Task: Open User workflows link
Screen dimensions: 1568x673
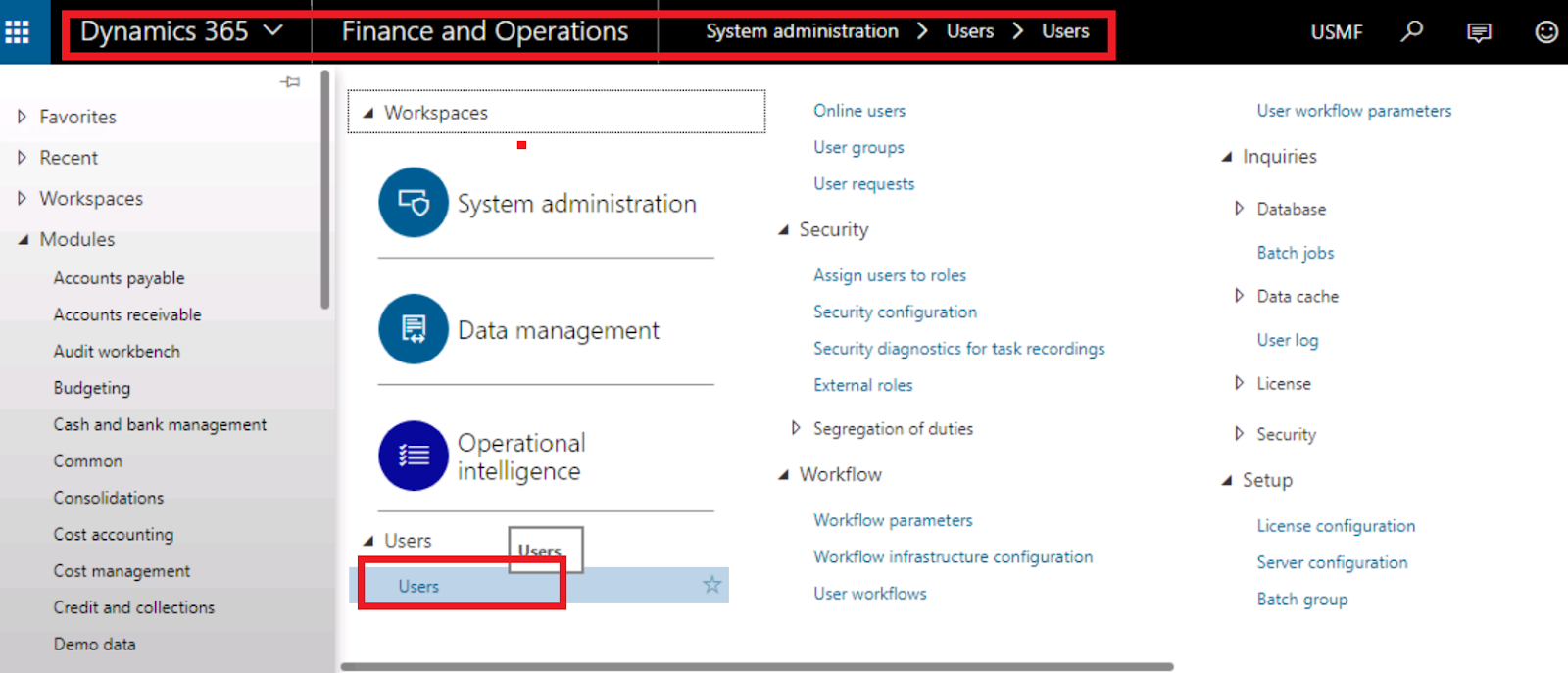Action: (869, 593)
